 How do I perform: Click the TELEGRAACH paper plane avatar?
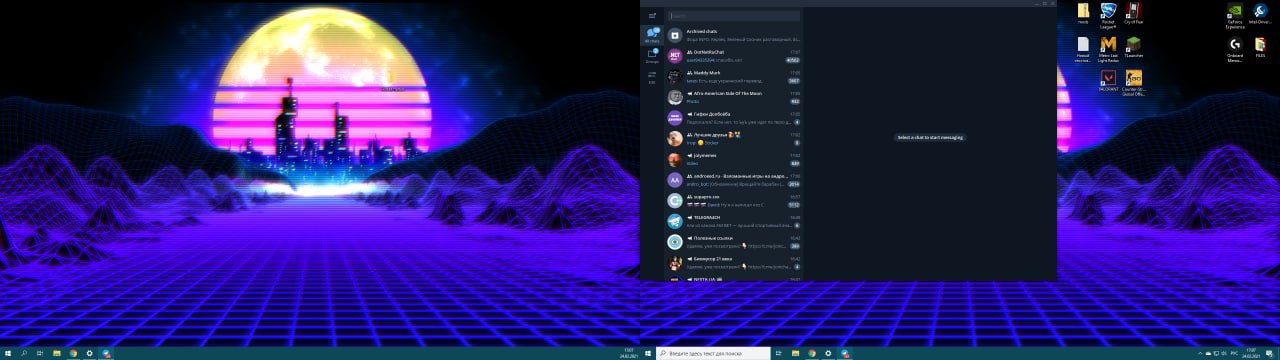675,221
